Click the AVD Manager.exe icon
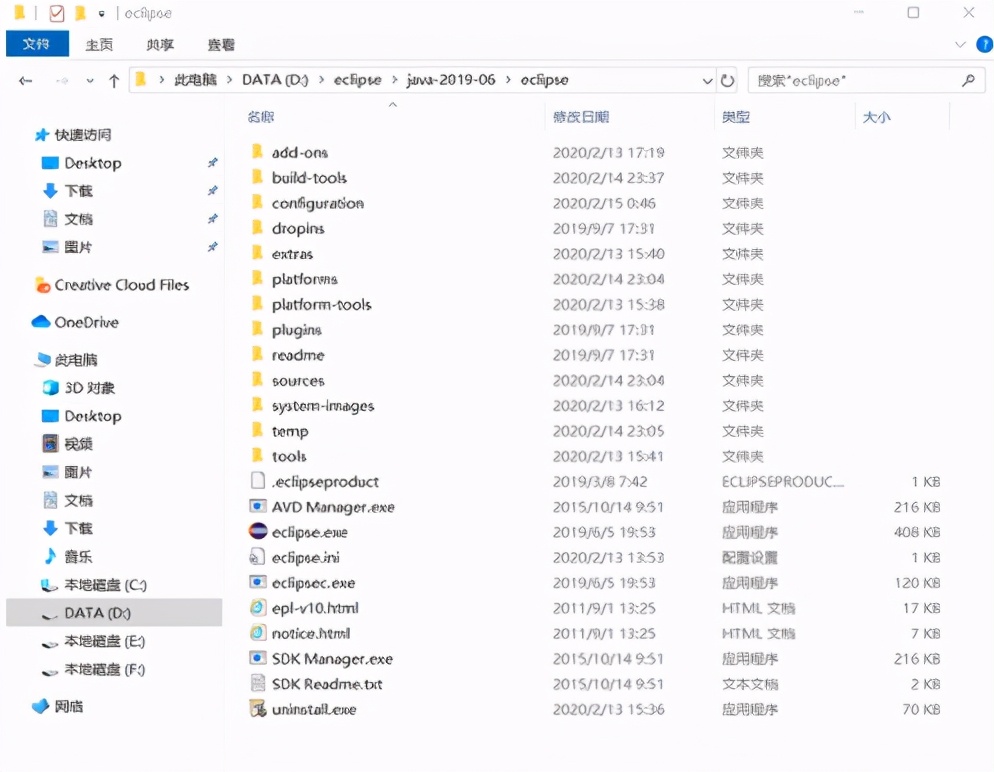The height and width of the screenshot is (772, 994). pyautogui.click(x=257, y=506)
